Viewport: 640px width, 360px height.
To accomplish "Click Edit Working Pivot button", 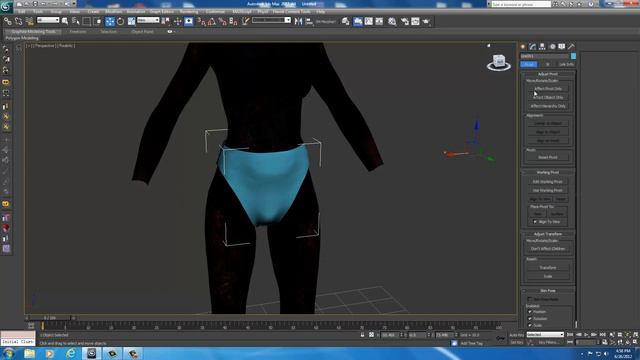I will (548, 182).
